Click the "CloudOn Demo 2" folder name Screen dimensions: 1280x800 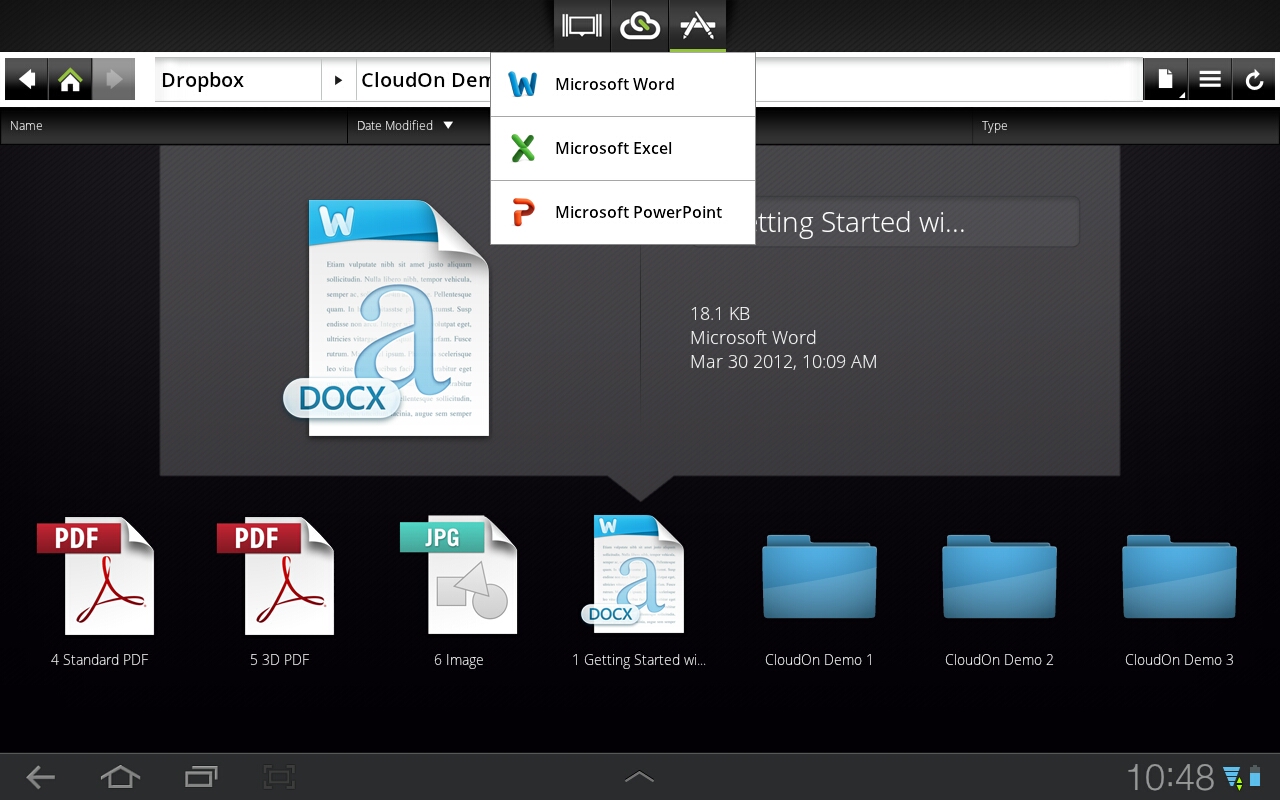[999, 660]
